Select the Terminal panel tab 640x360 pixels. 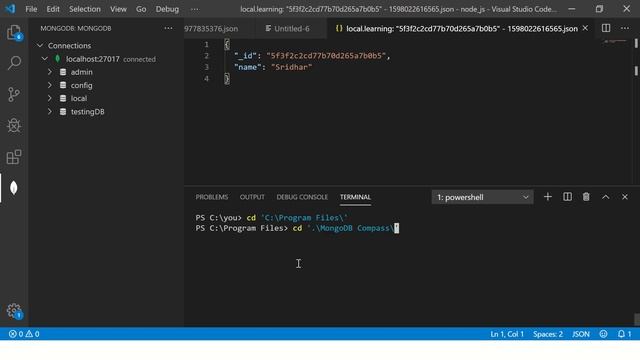point(355,197)
